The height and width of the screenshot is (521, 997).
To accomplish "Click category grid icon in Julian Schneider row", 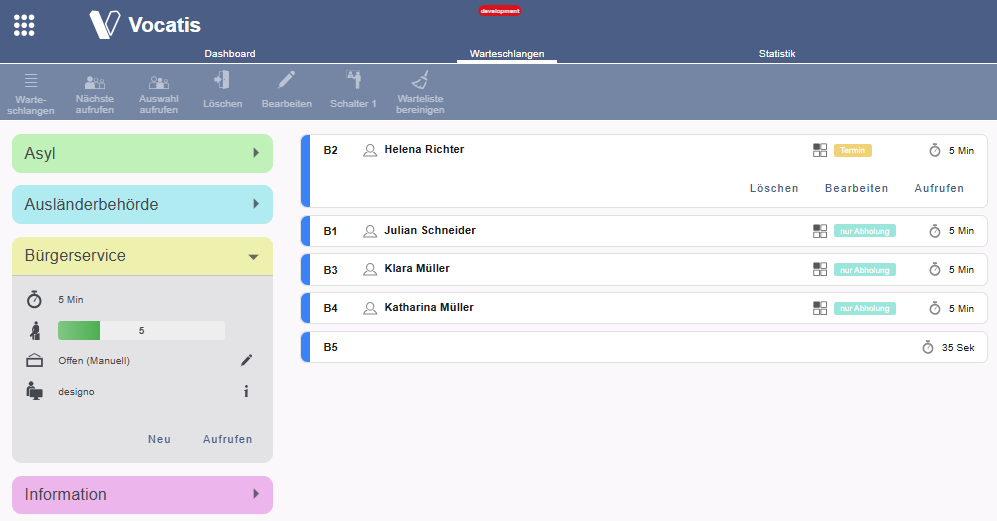I will 820,231.
